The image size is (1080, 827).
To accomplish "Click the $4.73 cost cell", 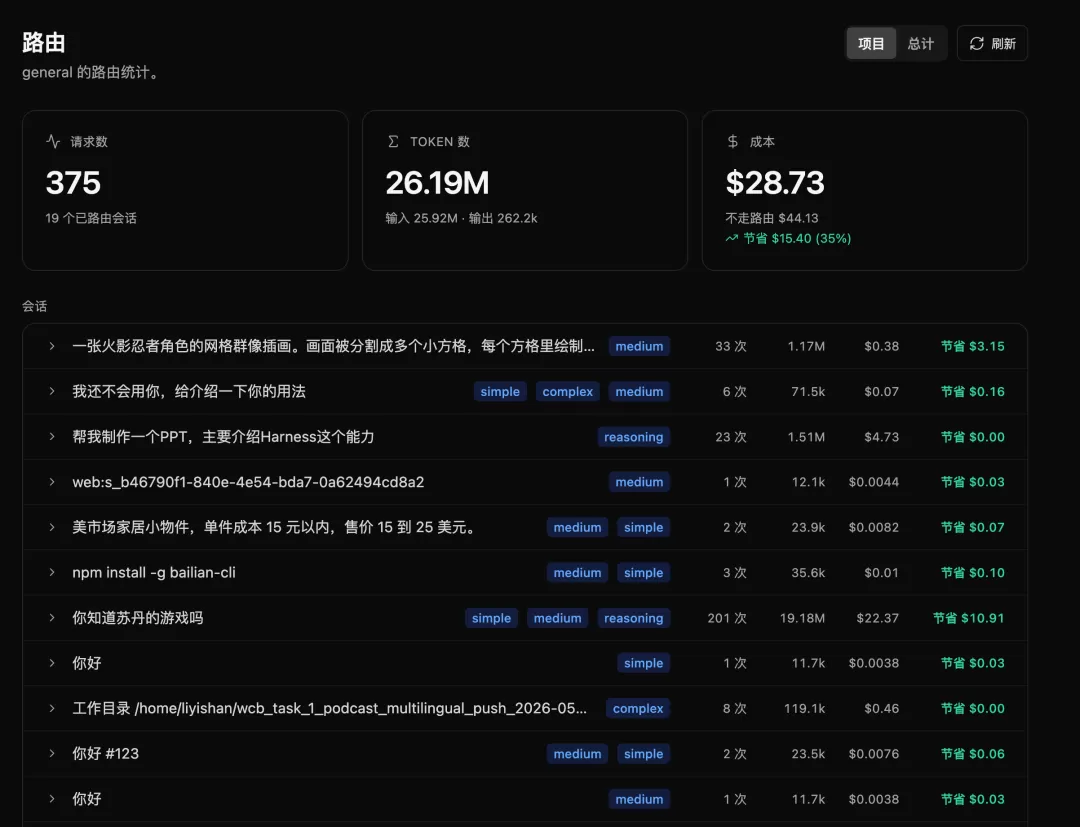I will tap(882, 437).
